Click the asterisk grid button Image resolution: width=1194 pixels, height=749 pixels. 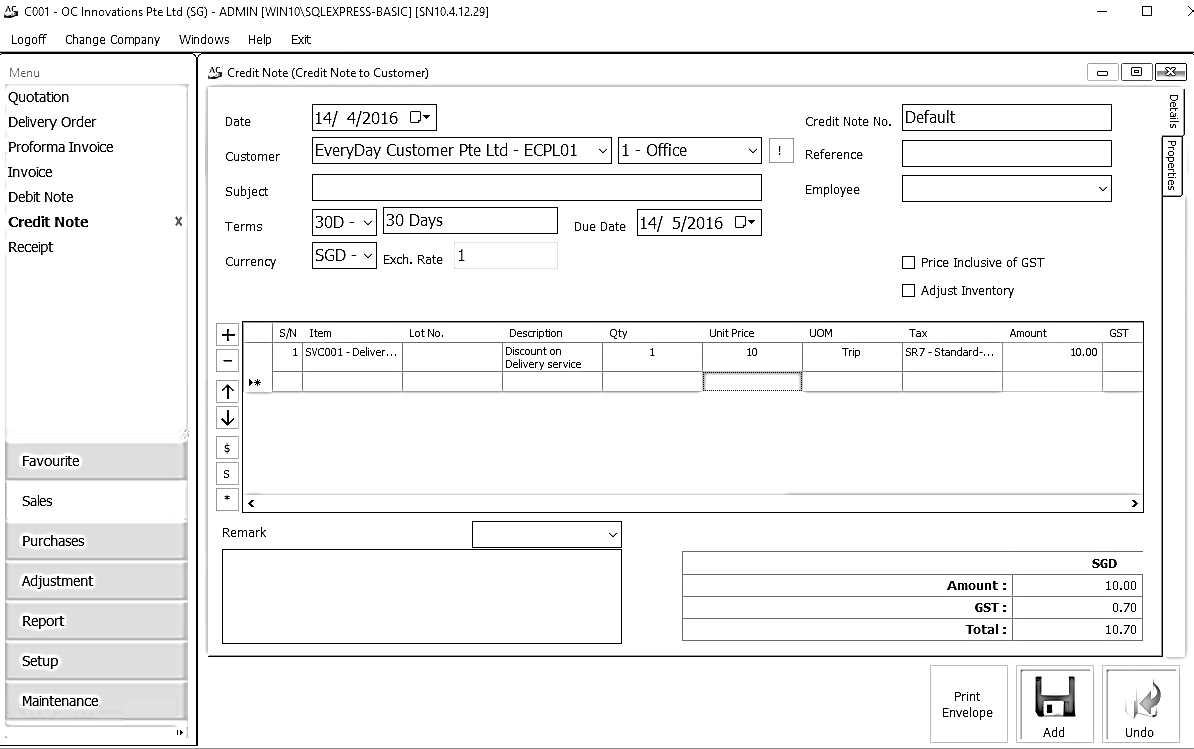click(227, 499)
